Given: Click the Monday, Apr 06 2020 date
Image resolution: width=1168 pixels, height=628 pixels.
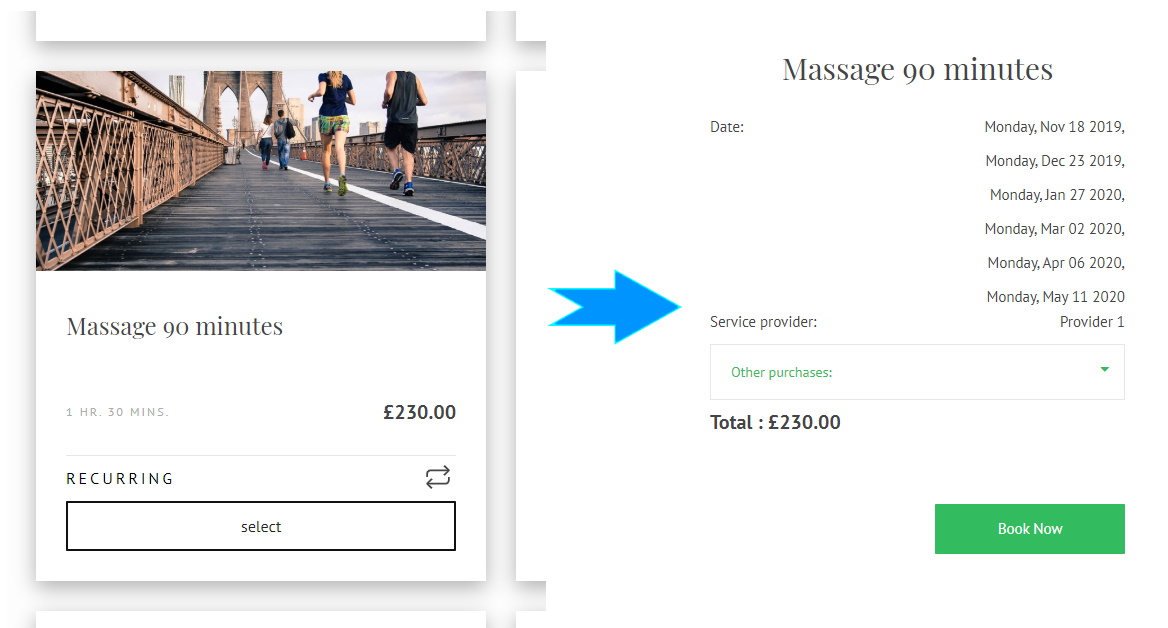Looking at the screenshot, I should point(1055,263).
